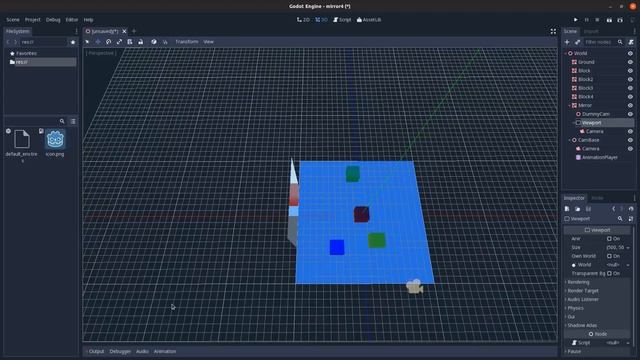The width and height of the screenshot is (640, 360).
Task: Open the Debug menu
Action: 53,20
